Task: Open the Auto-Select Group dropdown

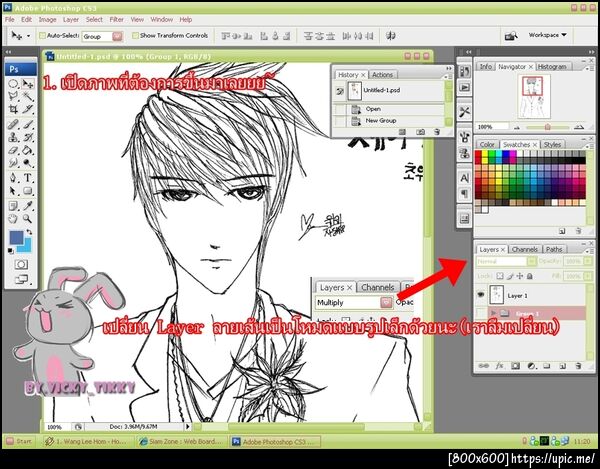Action: click(x=117, y=36)
